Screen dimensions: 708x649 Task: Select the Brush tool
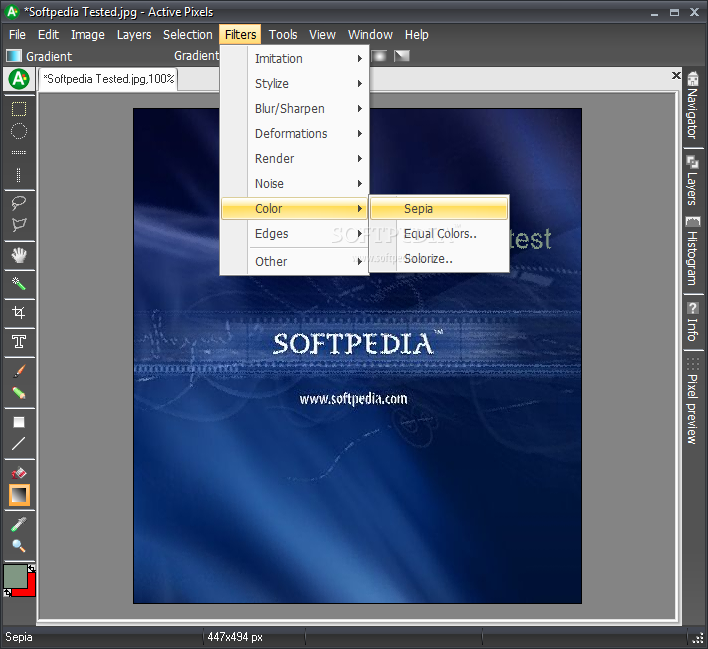pos(19,371)
